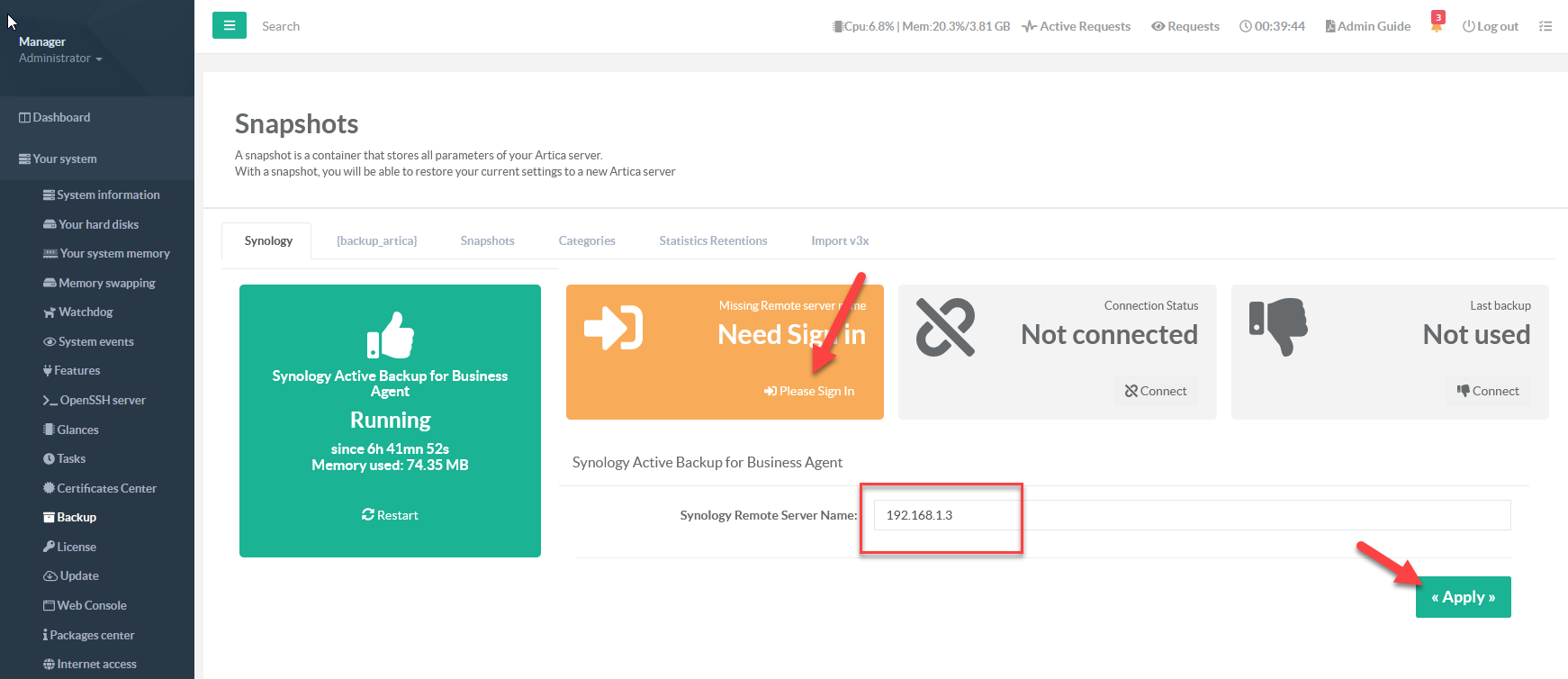Image resolution: width=1568 pixels, height=679 pixels.
Task: Click the thumbs-down Last backup icon
Action: (x=1278, y=327)
